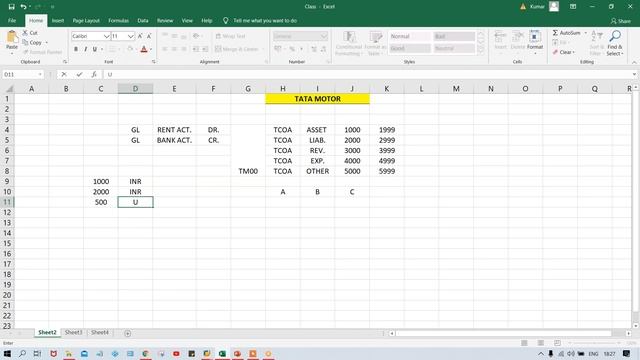Click the taskbar volume speaker icon

[571, 354]
